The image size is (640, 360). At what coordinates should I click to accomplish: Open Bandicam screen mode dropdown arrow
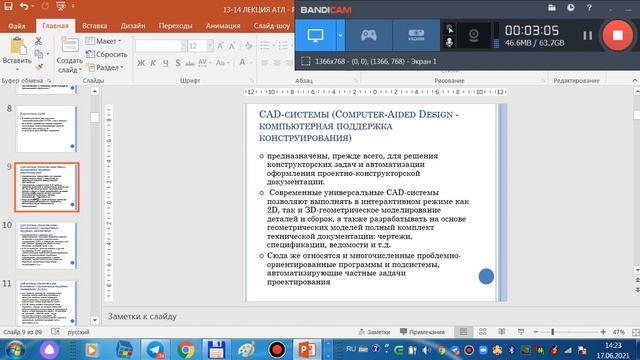pos(340,35)
